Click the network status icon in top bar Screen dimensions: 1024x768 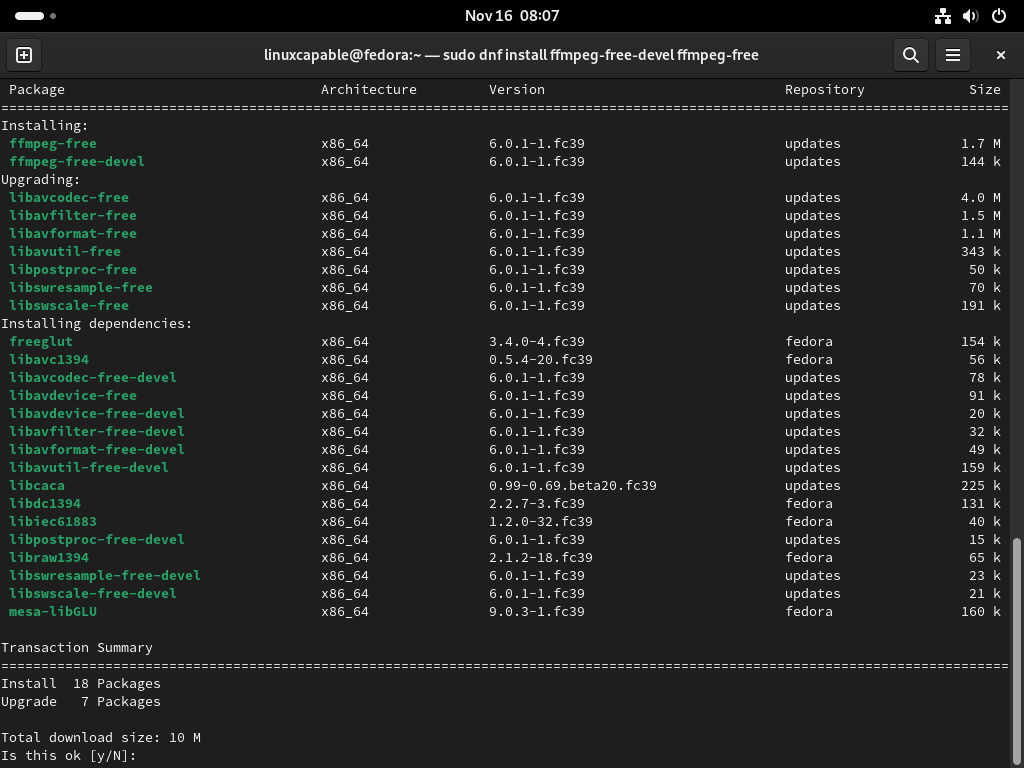(x=942, y=16)
